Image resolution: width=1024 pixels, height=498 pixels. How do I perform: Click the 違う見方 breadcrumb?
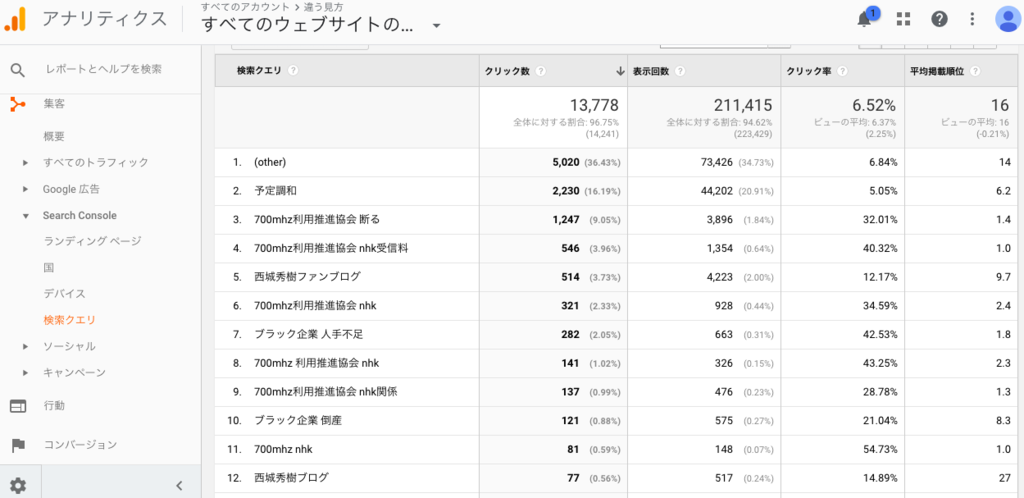click(x=322, y=7)
